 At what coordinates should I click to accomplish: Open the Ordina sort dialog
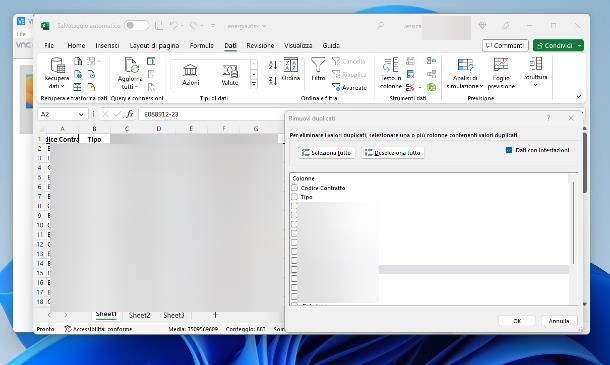[x=291, y=69]
